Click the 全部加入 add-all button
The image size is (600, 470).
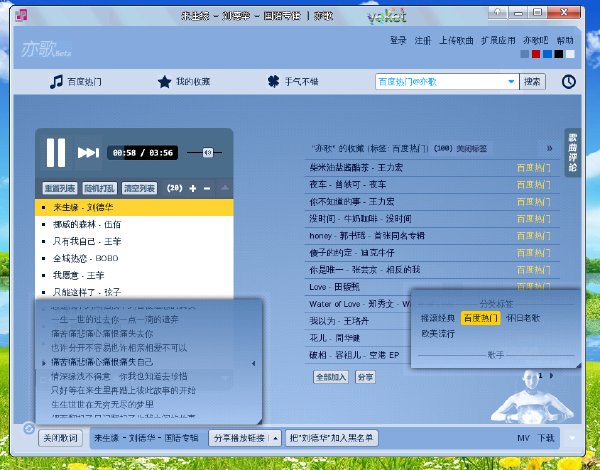(x=331, y=377)
